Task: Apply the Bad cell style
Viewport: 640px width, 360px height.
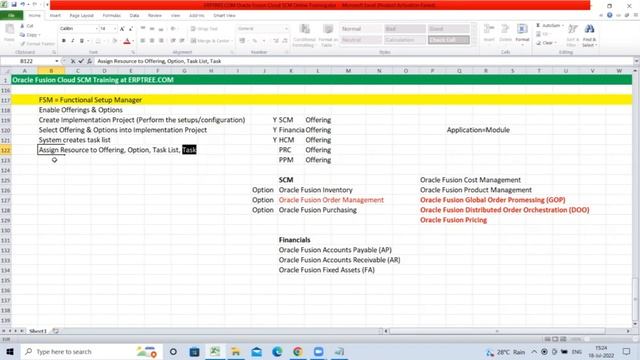Action: [404, 29]
